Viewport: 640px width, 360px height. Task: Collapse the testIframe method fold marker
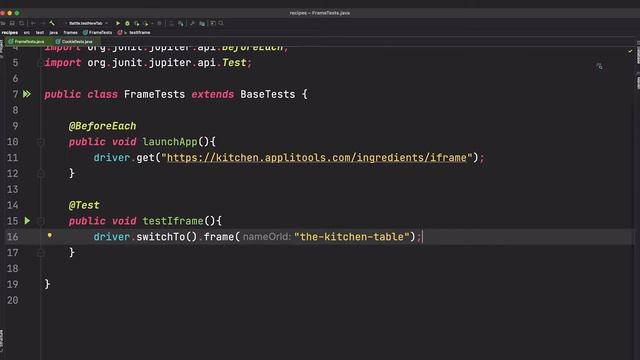[40, 221]
